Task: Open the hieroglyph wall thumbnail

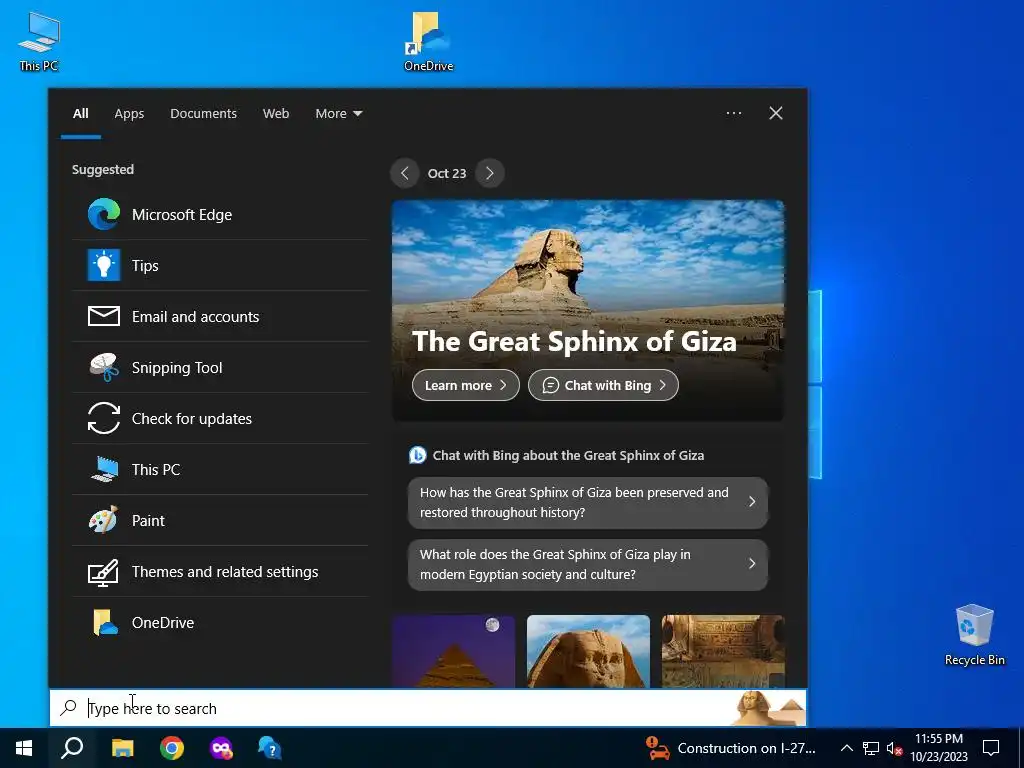Action: (723, 651)
